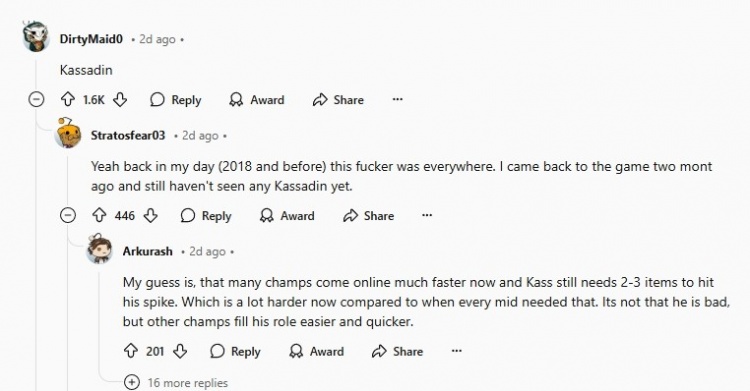Upvote Stratosfear03's comment

click(99, 215)
